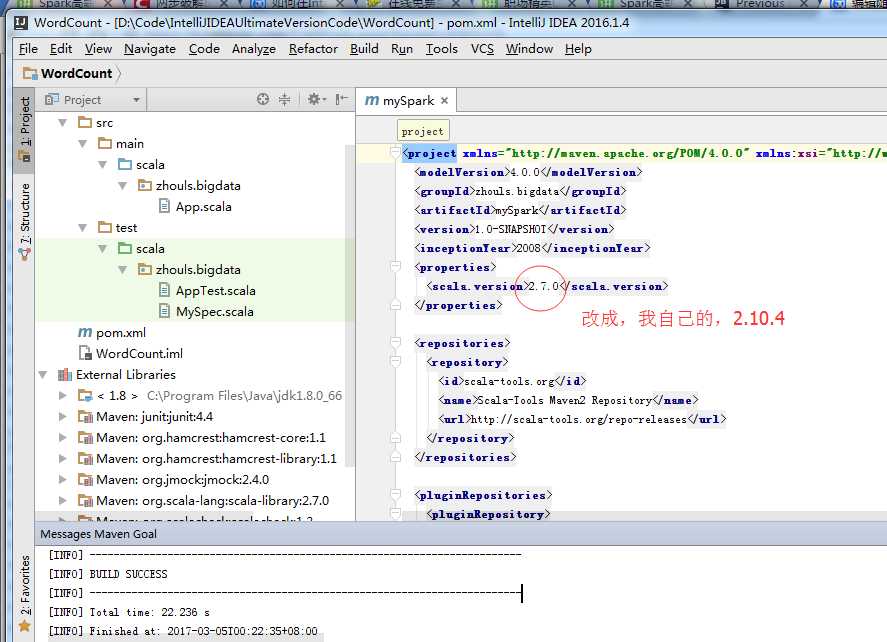The height and width of the screenshot is (642, 887).
Task: Click the pom.xml Maven file icon
Action: [x=85, y=332]
